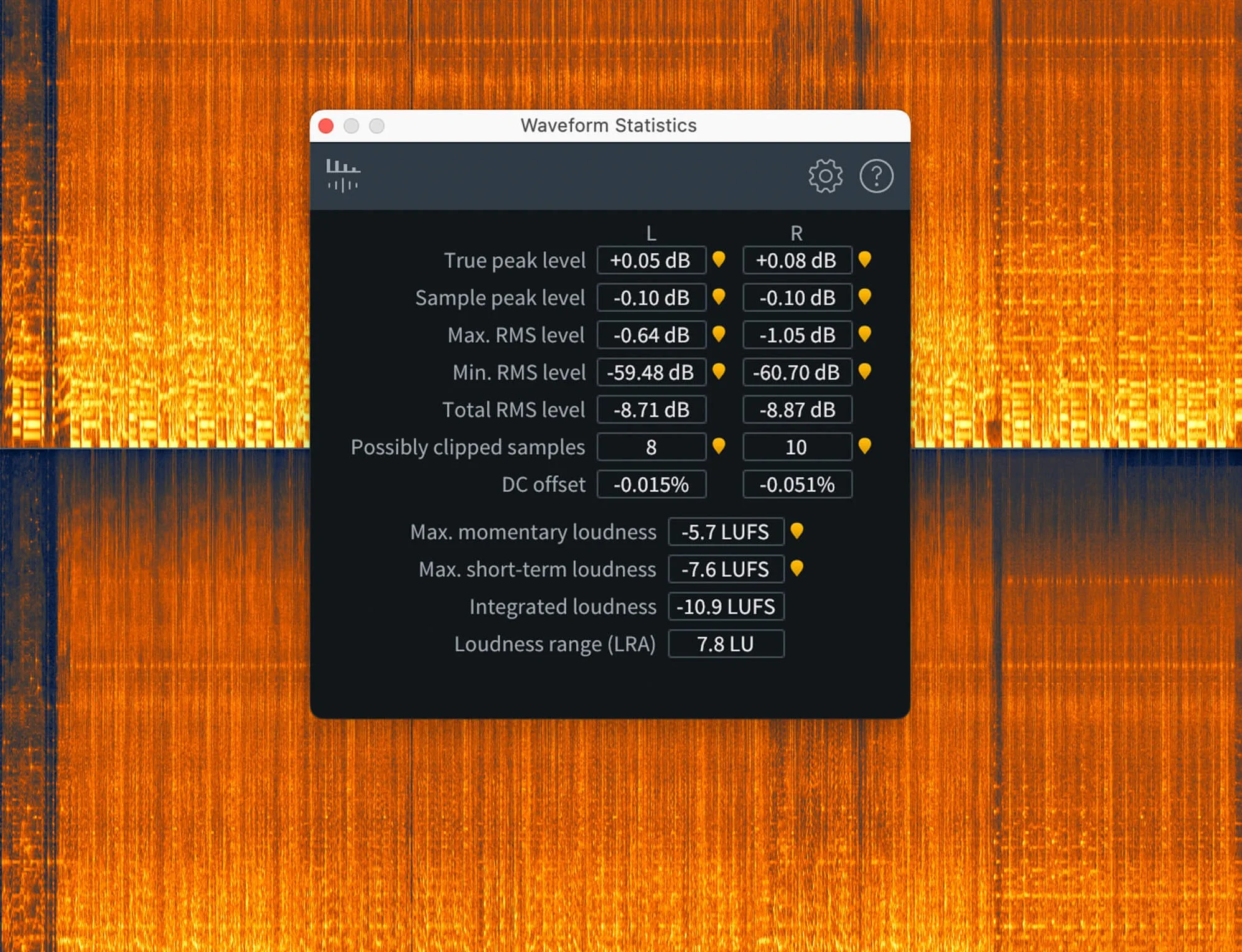The image size is (1242, 952).
Task: Close the Waveform Statistics window
Action: (x=326, y=126)
